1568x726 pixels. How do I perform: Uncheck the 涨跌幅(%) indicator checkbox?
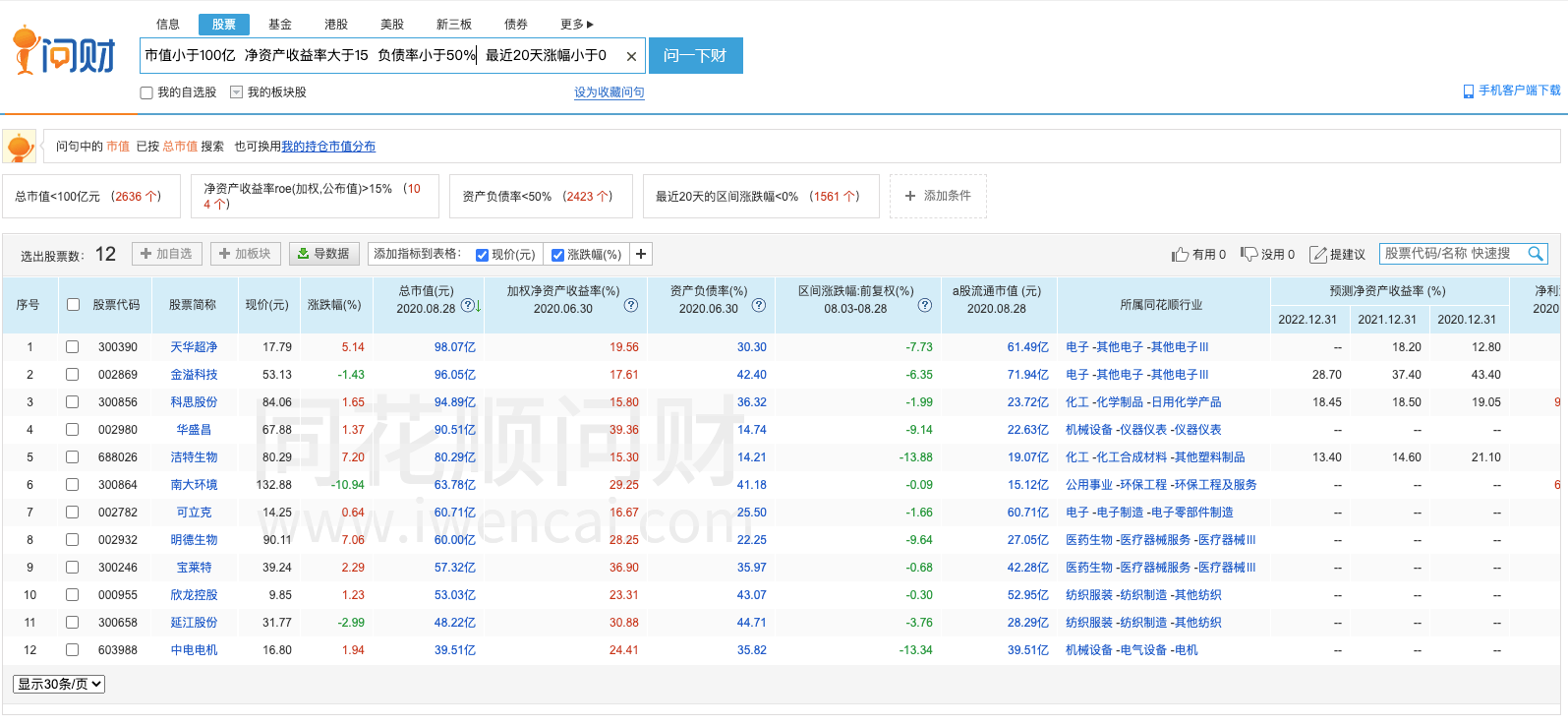(x=557, y=255)
